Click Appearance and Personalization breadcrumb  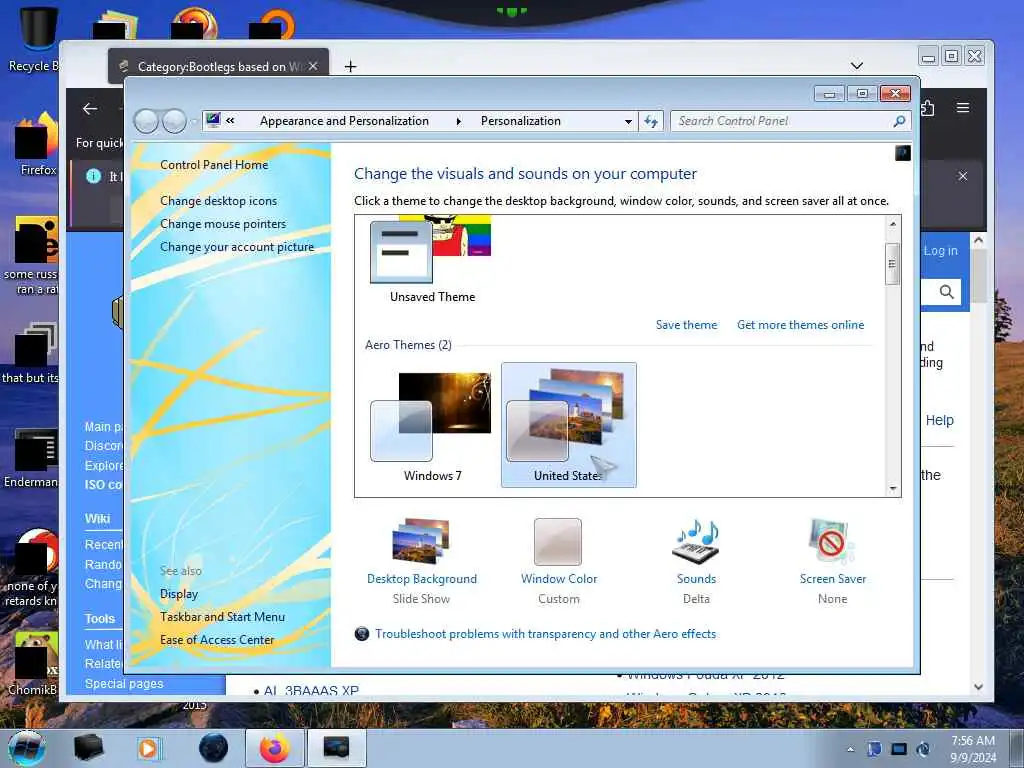pyautogui.click(x=344, y=121)
